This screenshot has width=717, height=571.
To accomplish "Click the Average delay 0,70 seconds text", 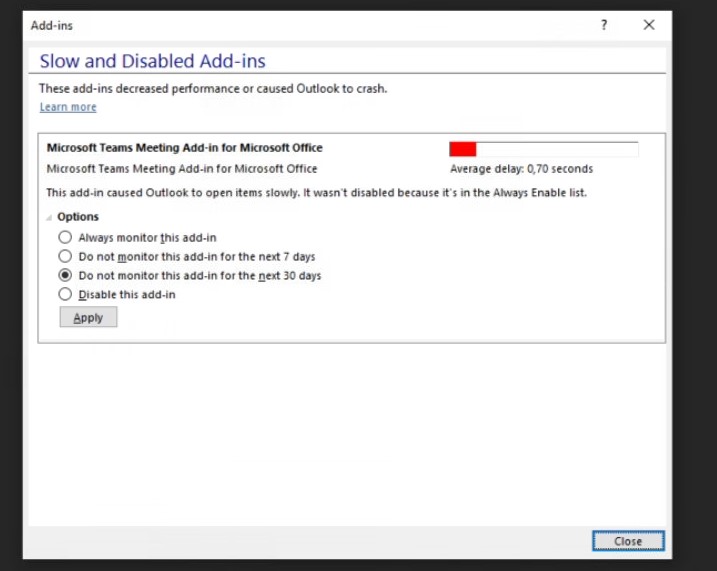I will point(521,169).
